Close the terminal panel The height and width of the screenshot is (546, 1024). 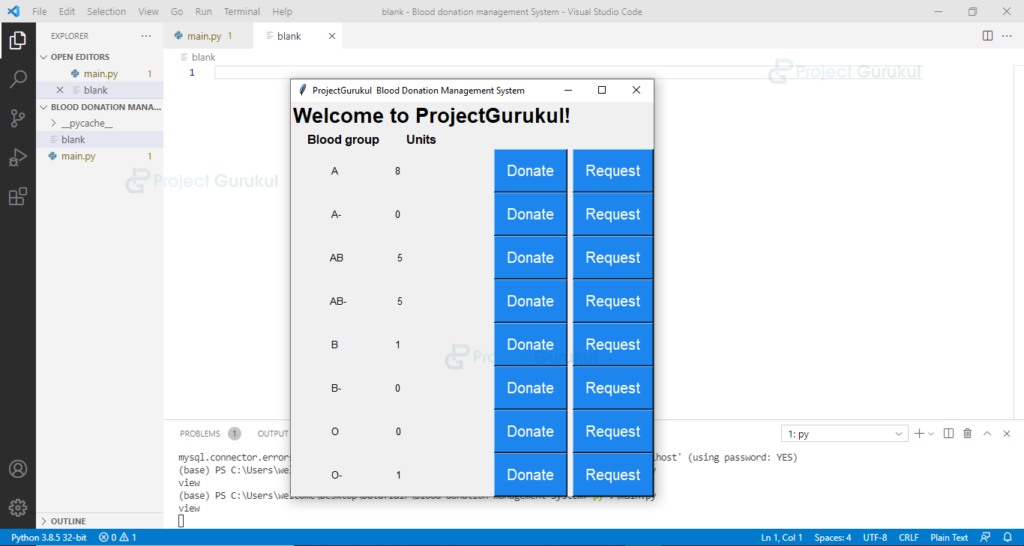tap(1006, 433)
